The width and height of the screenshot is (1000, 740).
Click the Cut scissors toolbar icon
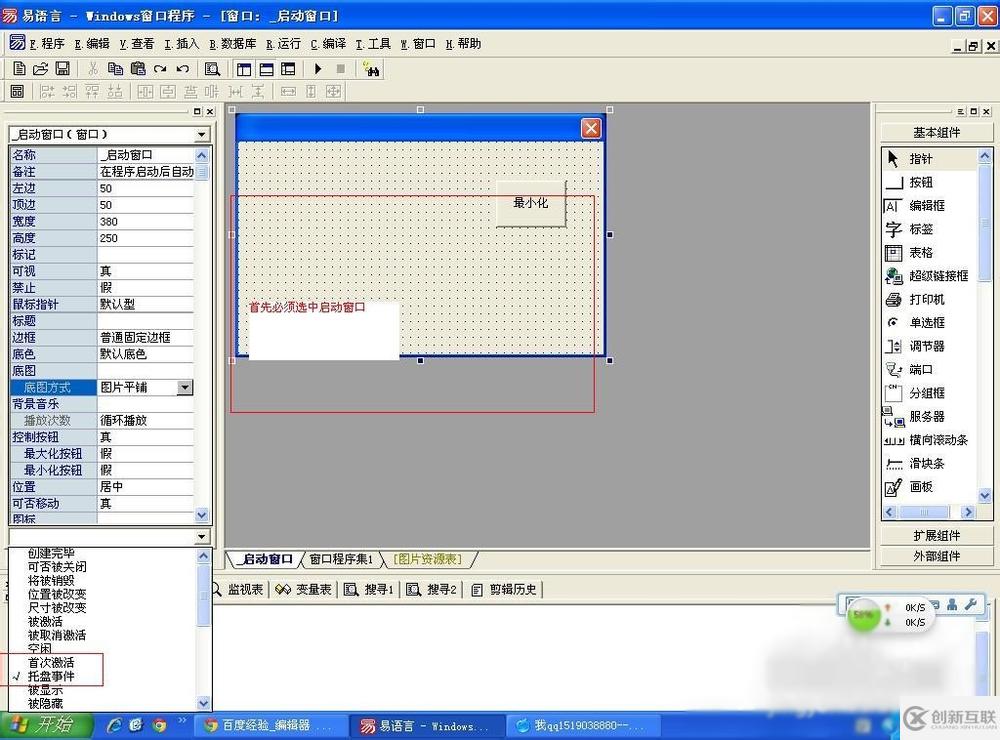point(93,68)
